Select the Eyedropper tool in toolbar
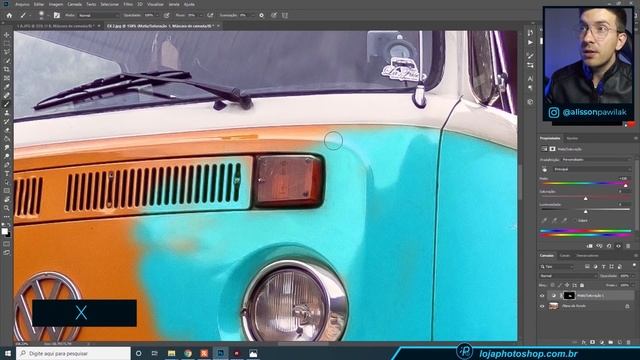The height and width of the screenshot is (360, 640). [x=7, y=87]
